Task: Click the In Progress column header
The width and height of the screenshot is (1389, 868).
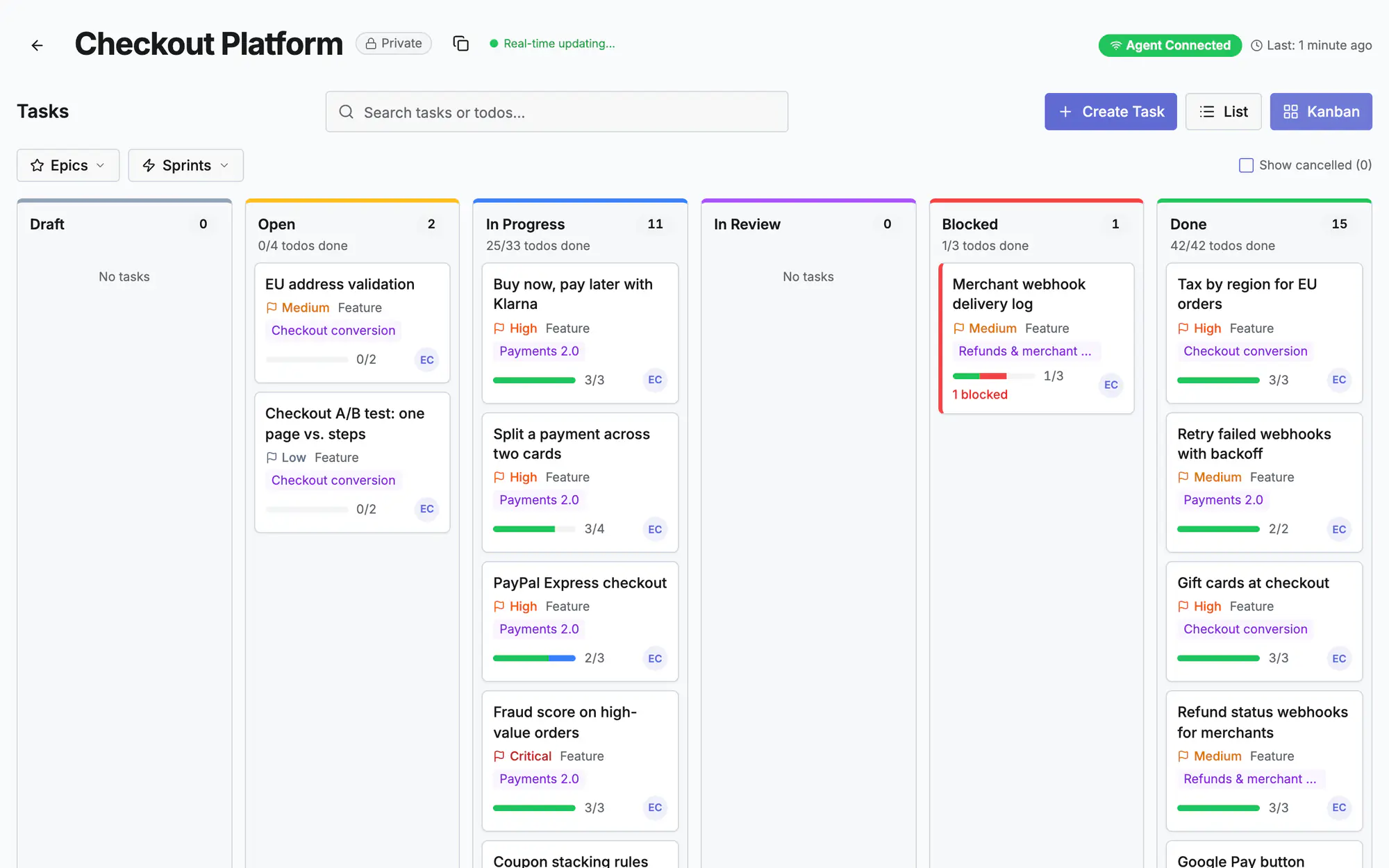Action: (525, 224)
